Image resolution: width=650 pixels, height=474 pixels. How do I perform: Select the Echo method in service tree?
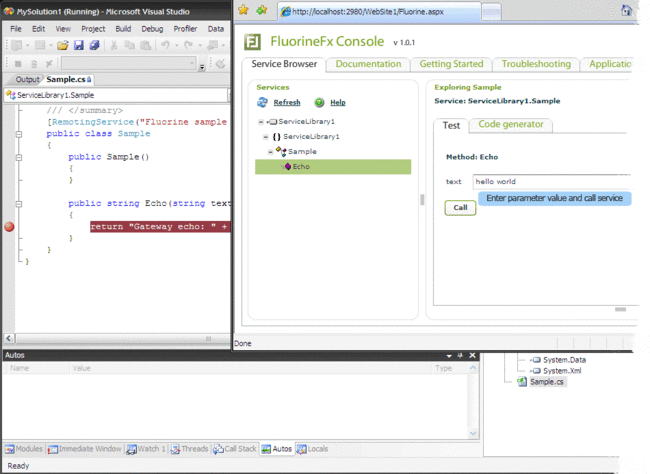click(x=333, y=167)
